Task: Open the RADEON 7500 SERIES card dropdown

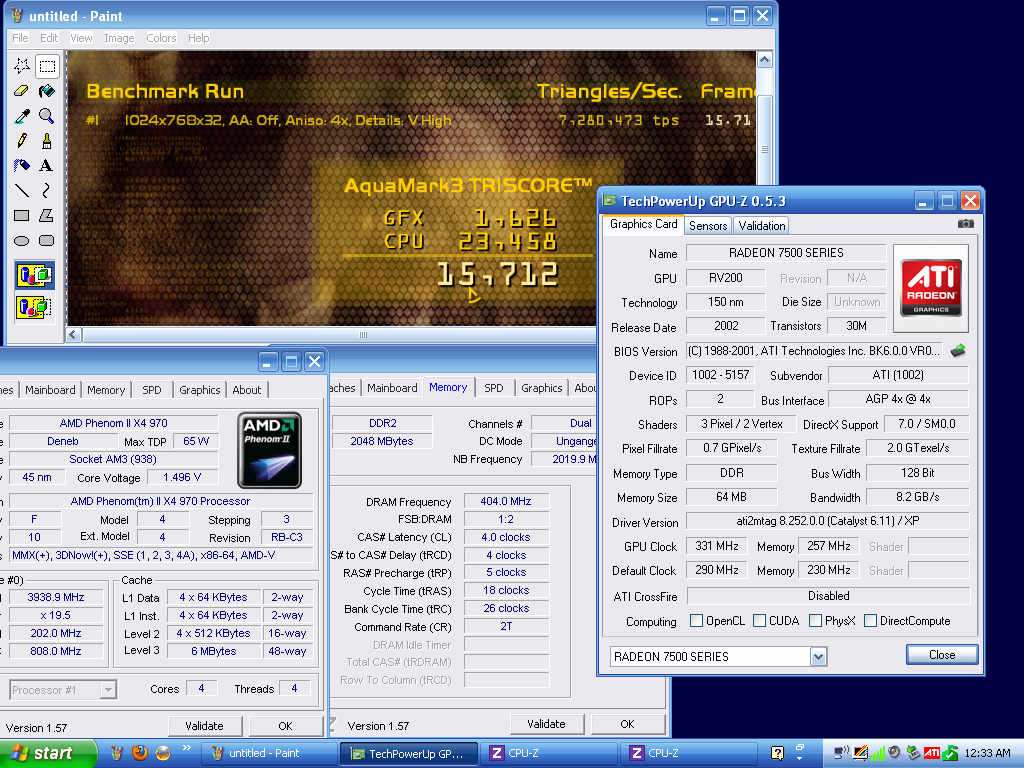Action: [818, 656]
